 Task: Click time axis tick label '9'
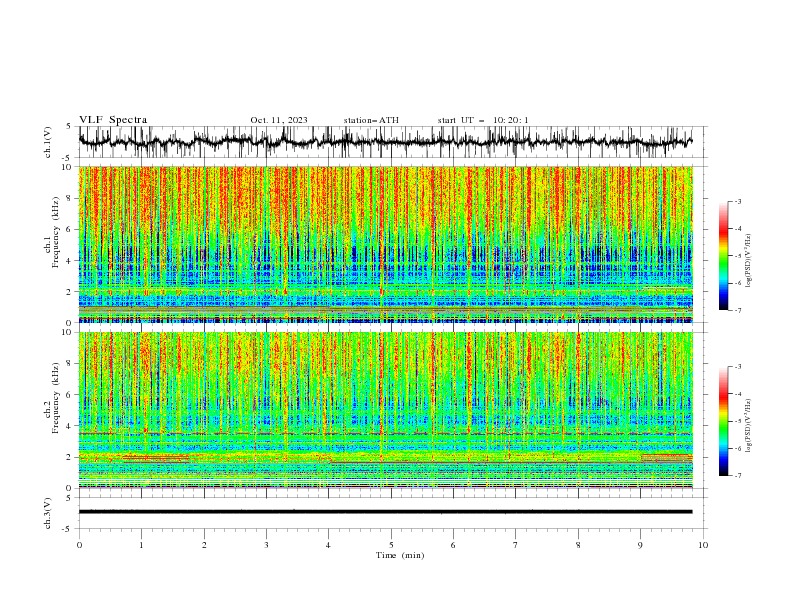point(640,545)
